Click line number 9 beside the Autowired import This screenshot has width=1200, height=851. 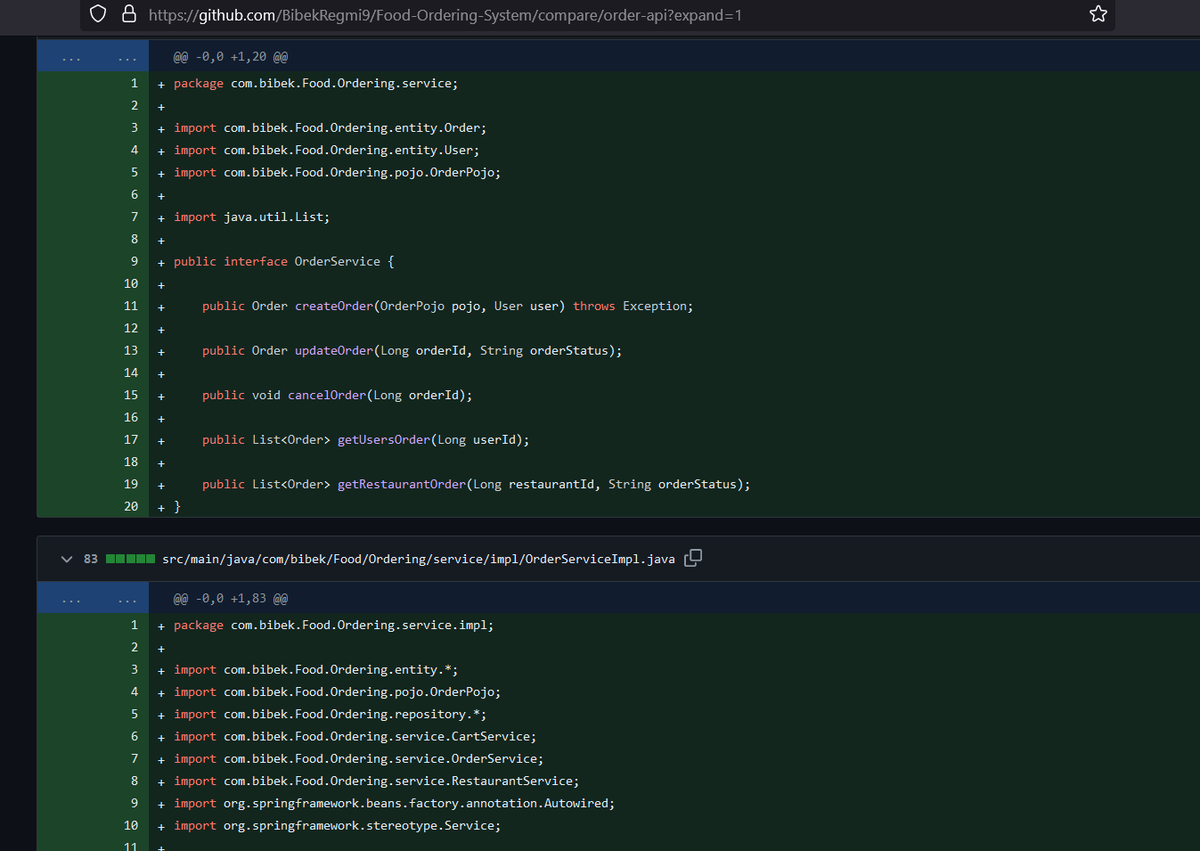(x=134, y=804)
